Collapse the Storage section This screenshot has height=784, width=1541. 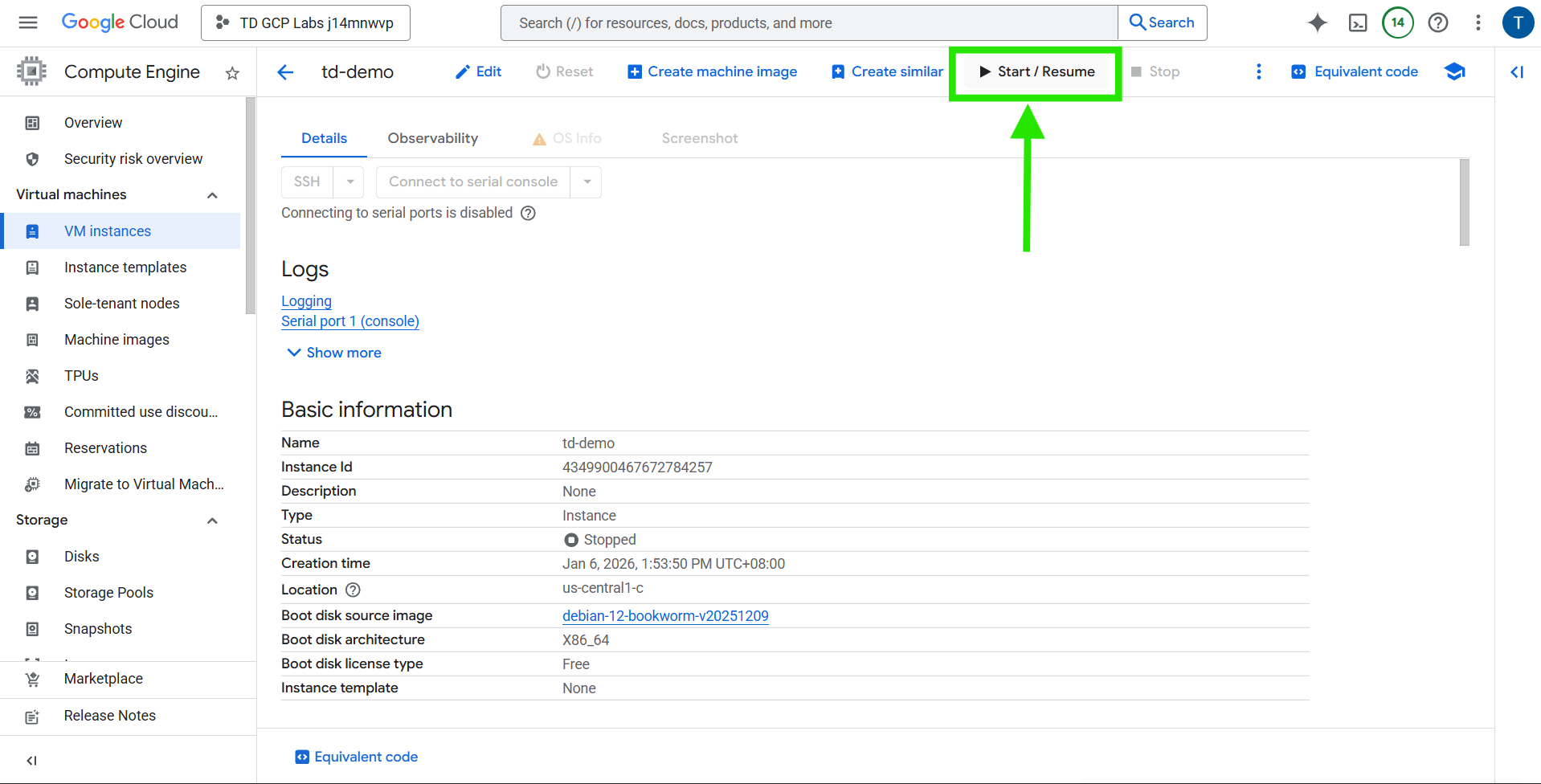[x=212, y=521]
